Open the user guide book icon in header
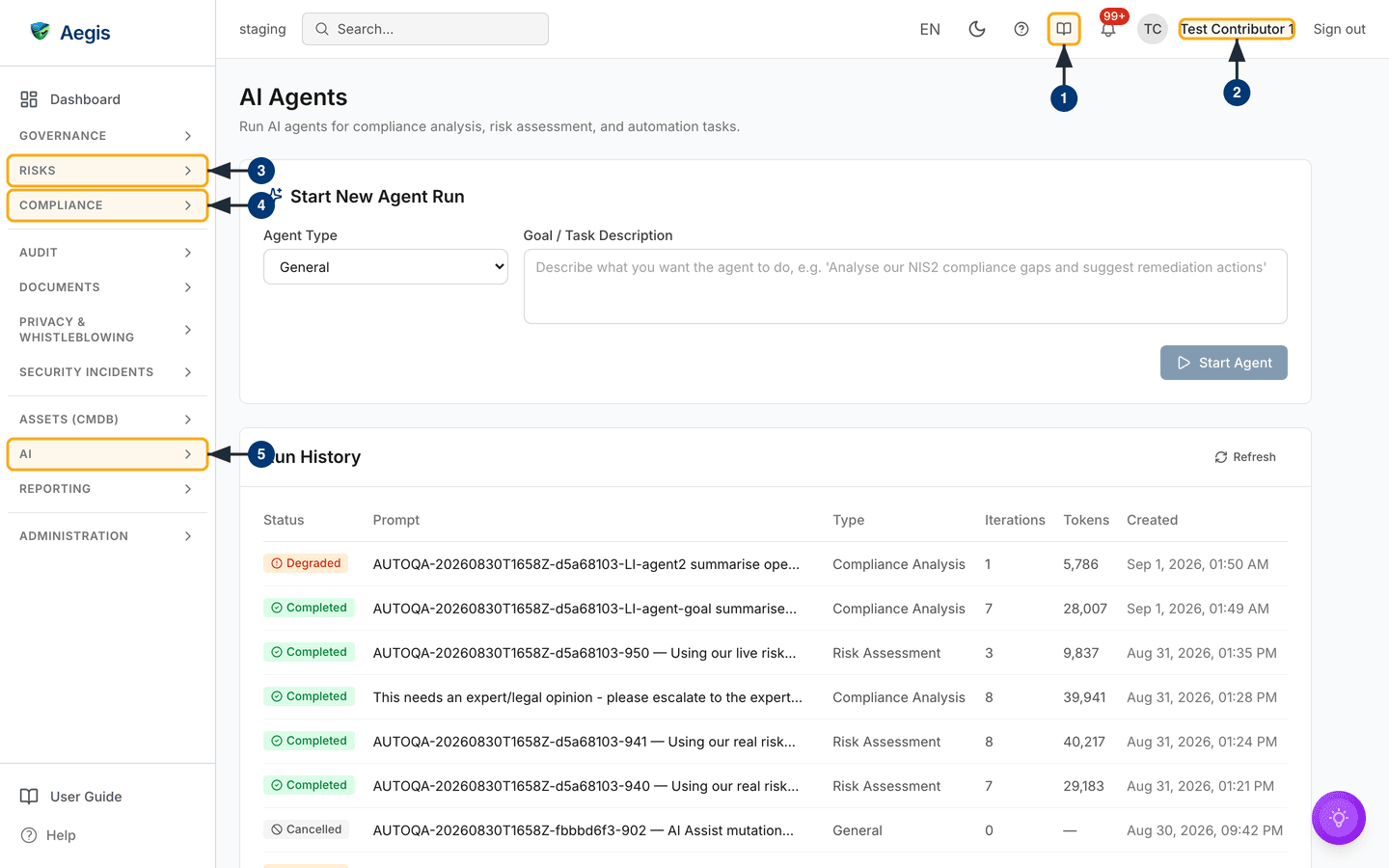The image size is (1389, 868). point(1064,29)
